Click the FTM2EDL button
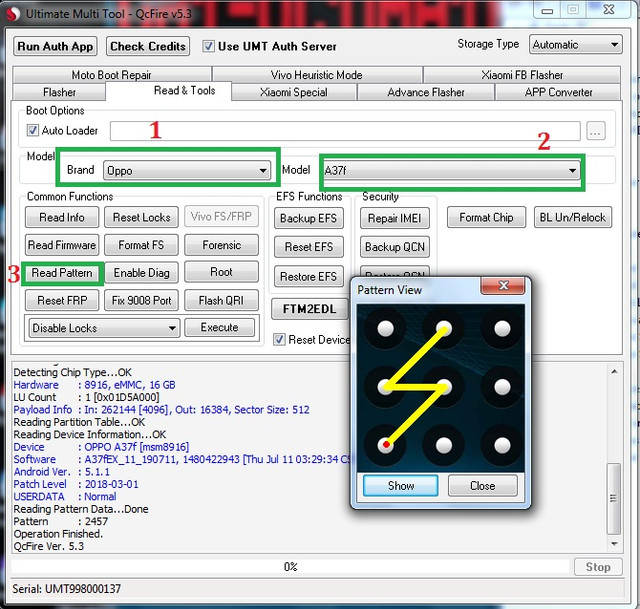This screenshot has width=640, height=609. coord(309,309)
